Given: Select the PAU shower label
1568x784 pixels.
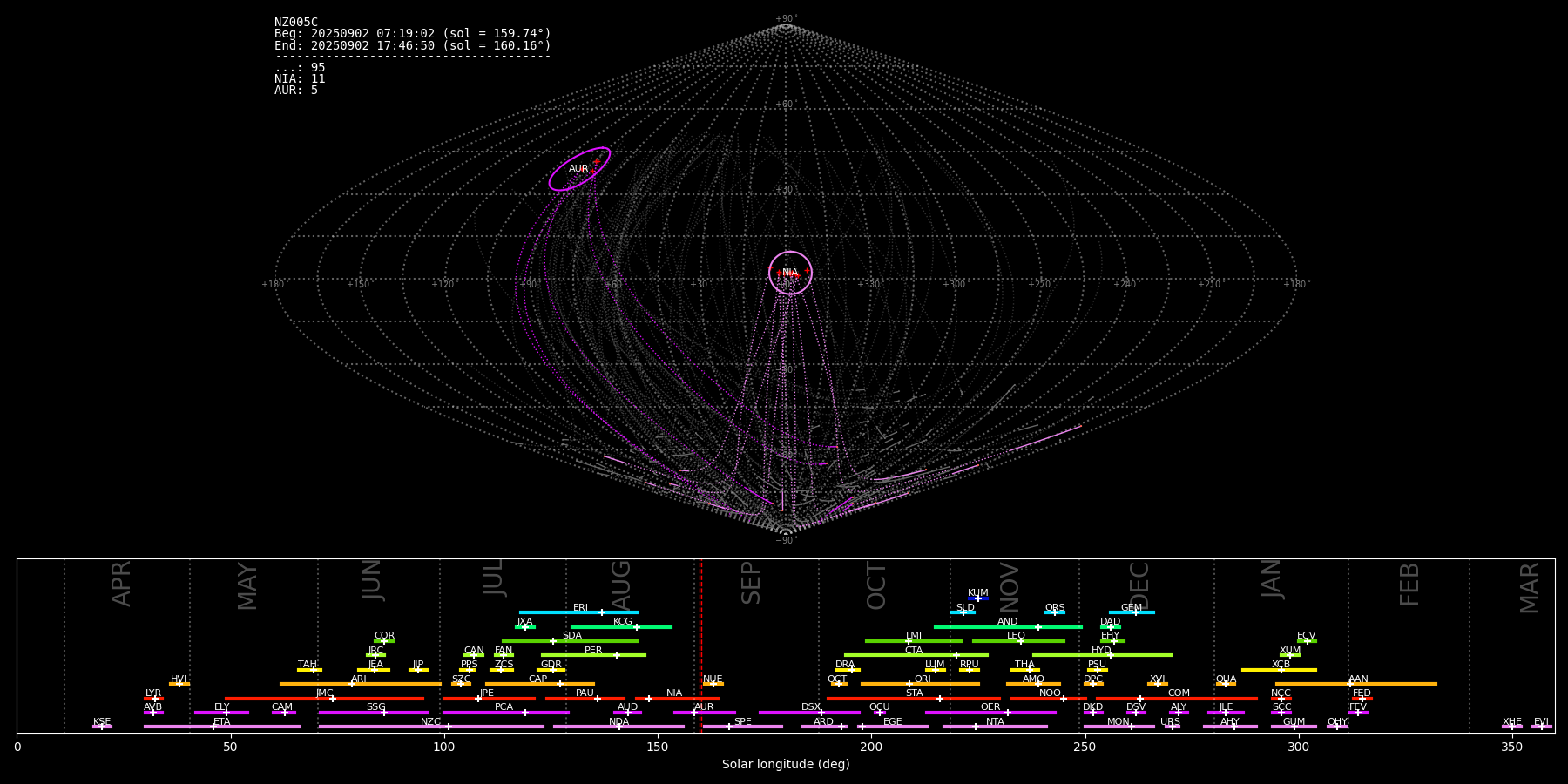Looking at the screenshot, I should pos(585,693).
